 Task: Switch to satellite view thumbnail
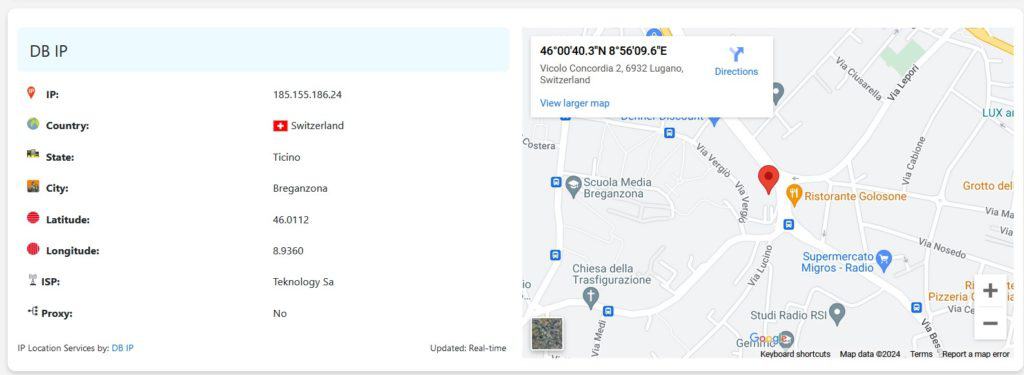pyautogui.click(x=547, y=333)
